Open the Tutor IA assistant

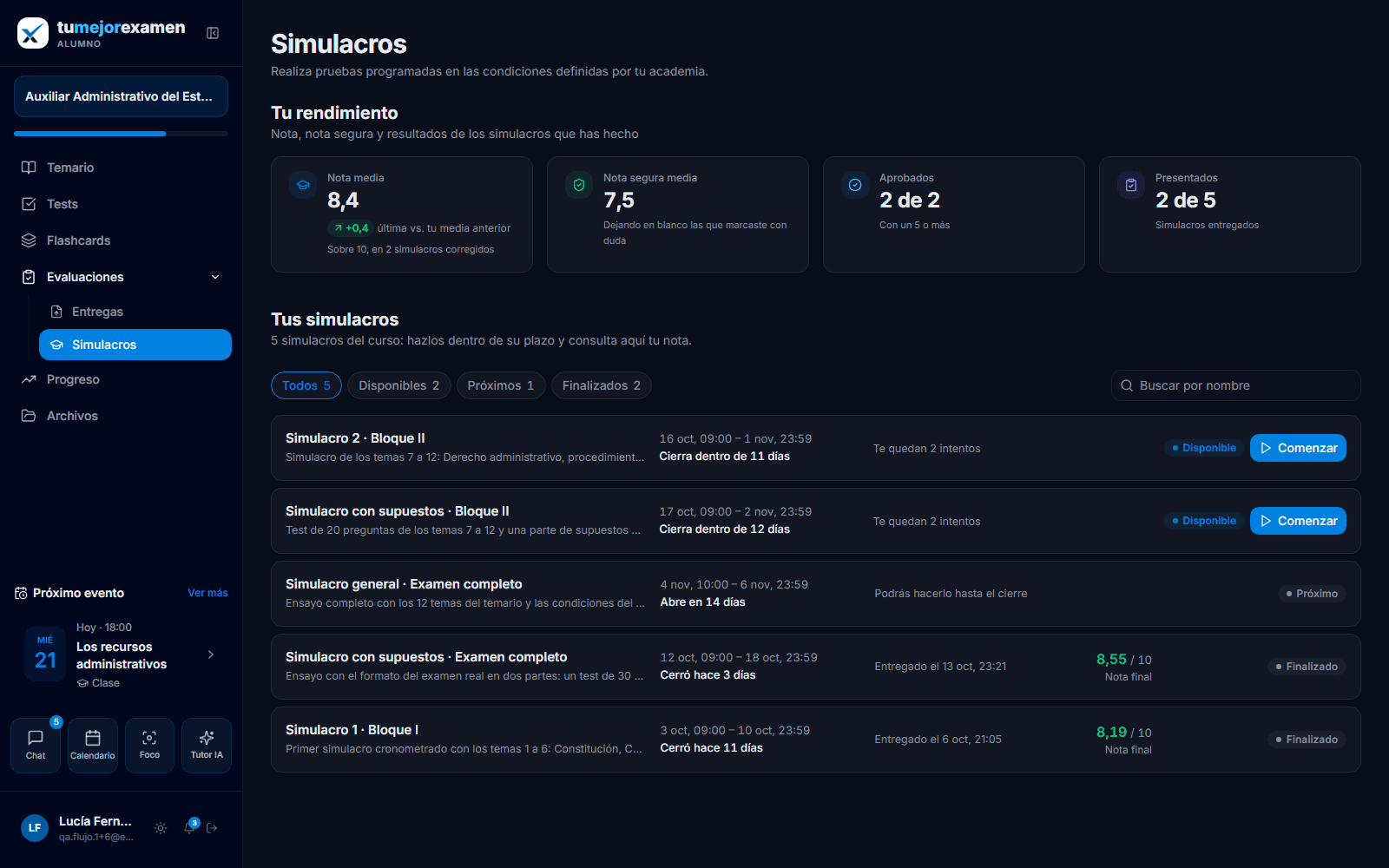point(207,746)
